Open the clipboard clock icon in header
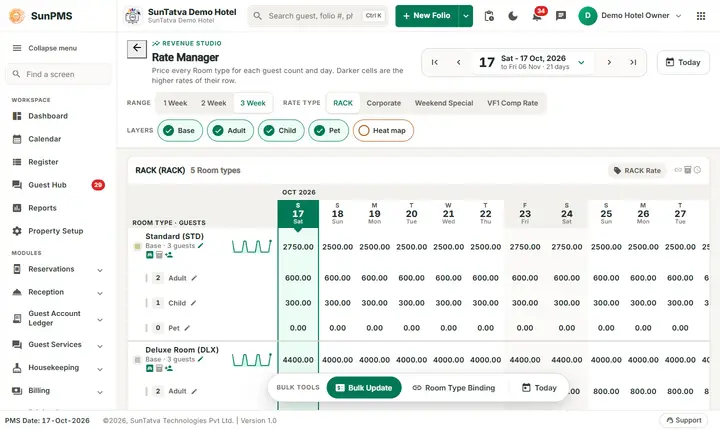The image size is (720, 430). point(489,16)
